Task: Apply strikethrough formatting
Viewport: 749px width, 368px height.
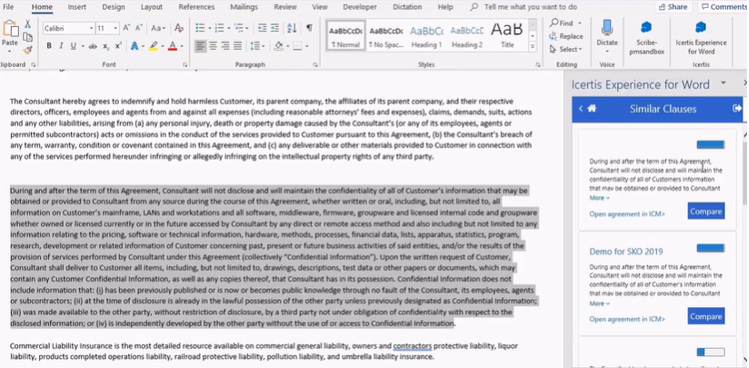Action: [93, 46]
